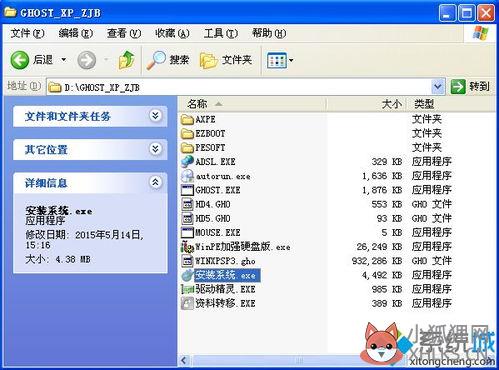Expand the 其它位置 panel
Image resolution: width=499 pixels, height=370 pixels.
click(x=155, y=149)
